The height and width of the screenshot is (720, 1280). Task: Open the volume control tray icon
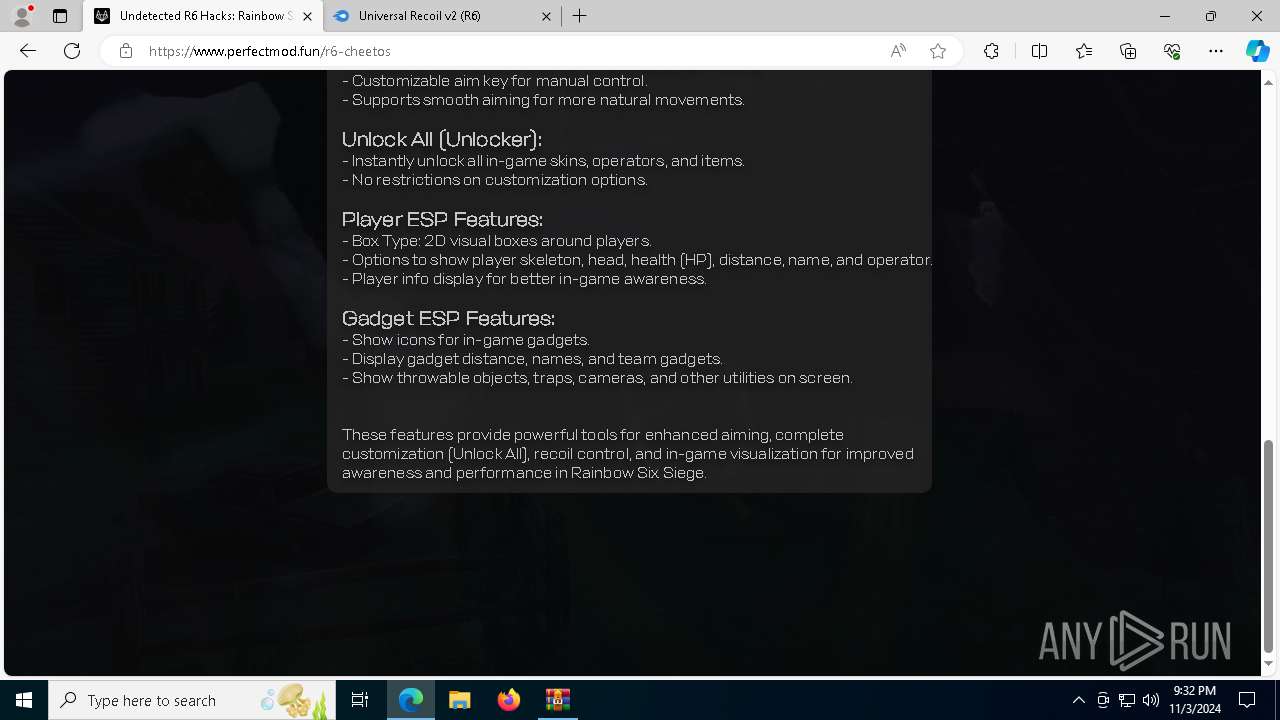pos(1151,700)
